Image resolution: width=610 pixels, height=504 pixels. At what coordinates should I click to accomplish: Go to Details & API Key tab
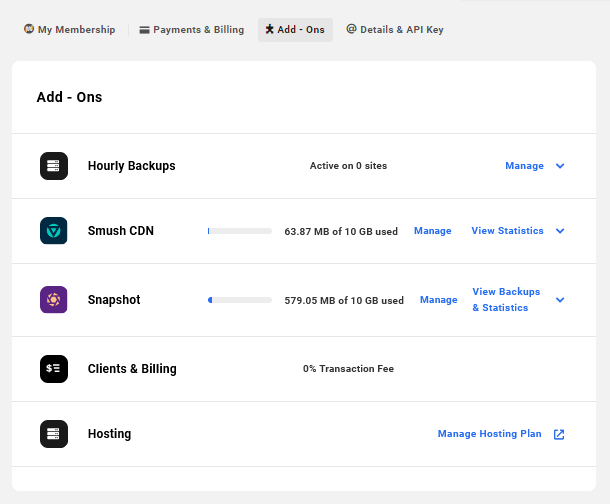point(395,30)
